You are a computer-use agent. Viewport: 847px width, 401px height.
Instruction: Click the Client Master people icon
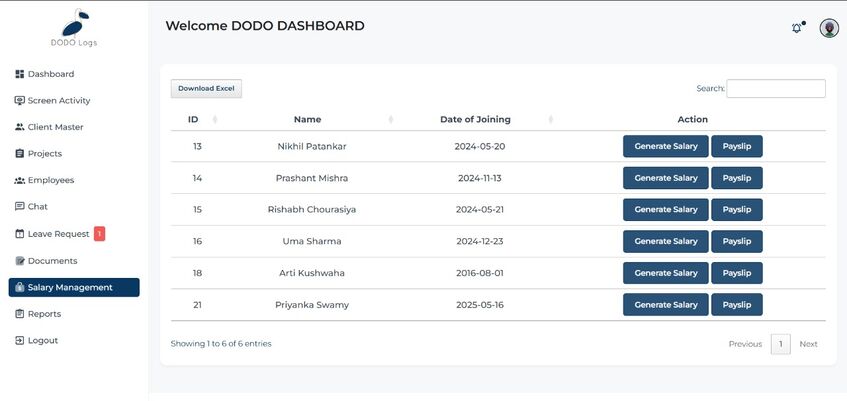click(x=19, y=127)
